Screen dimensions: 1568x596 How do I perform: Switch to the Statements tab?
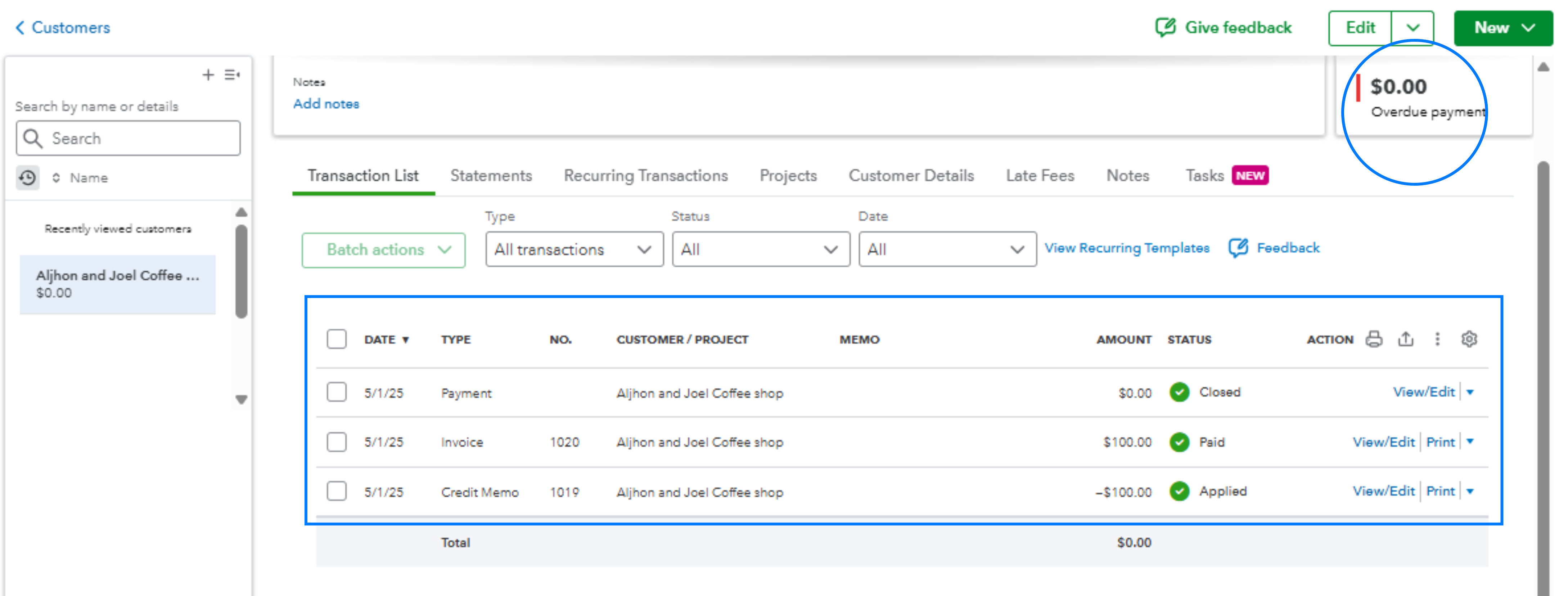491,176
